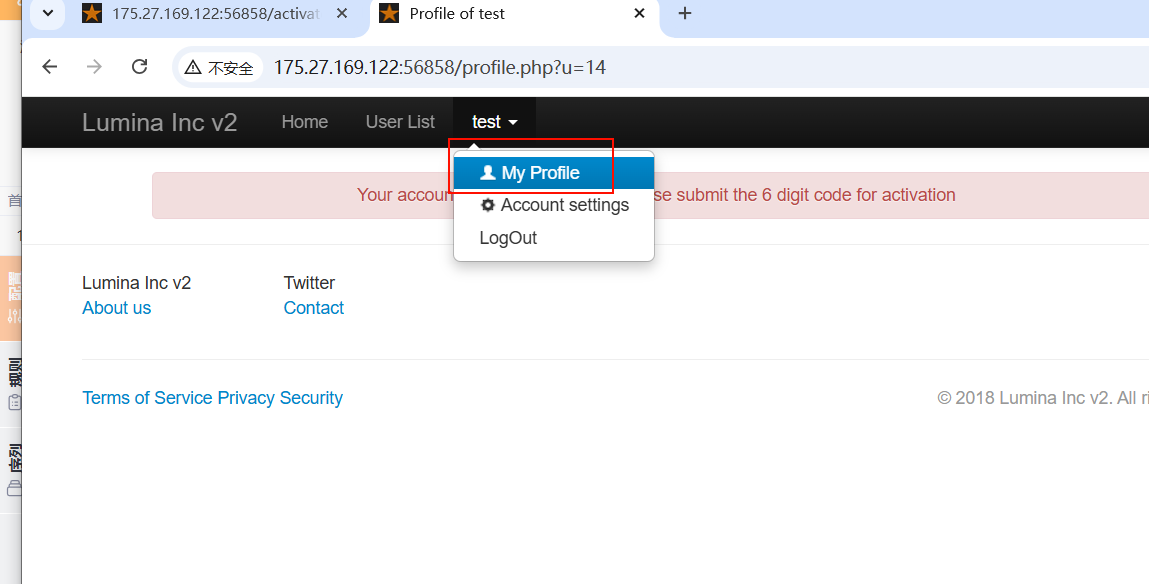Open a new browser tab
1149x584 pixels.
[685, 14]
